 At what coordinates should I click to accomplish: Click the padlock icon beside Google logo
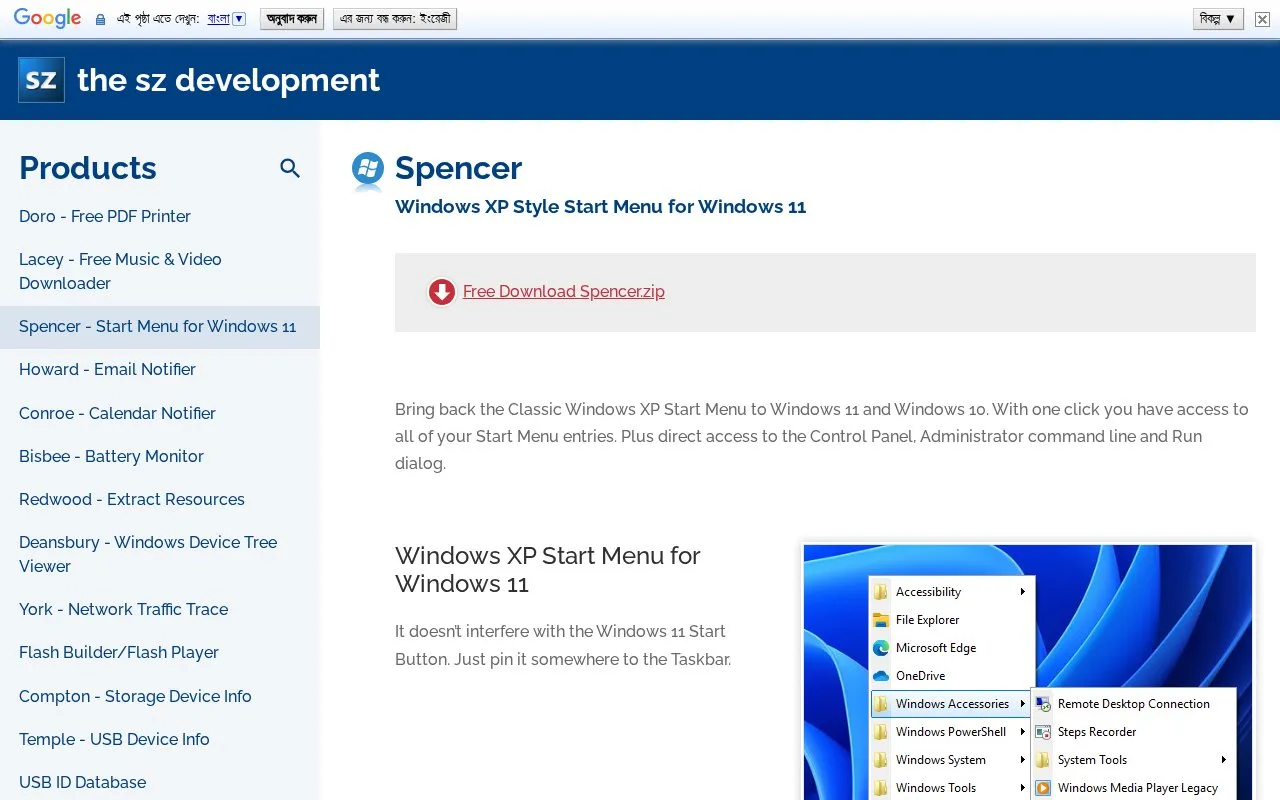[100, 19]
